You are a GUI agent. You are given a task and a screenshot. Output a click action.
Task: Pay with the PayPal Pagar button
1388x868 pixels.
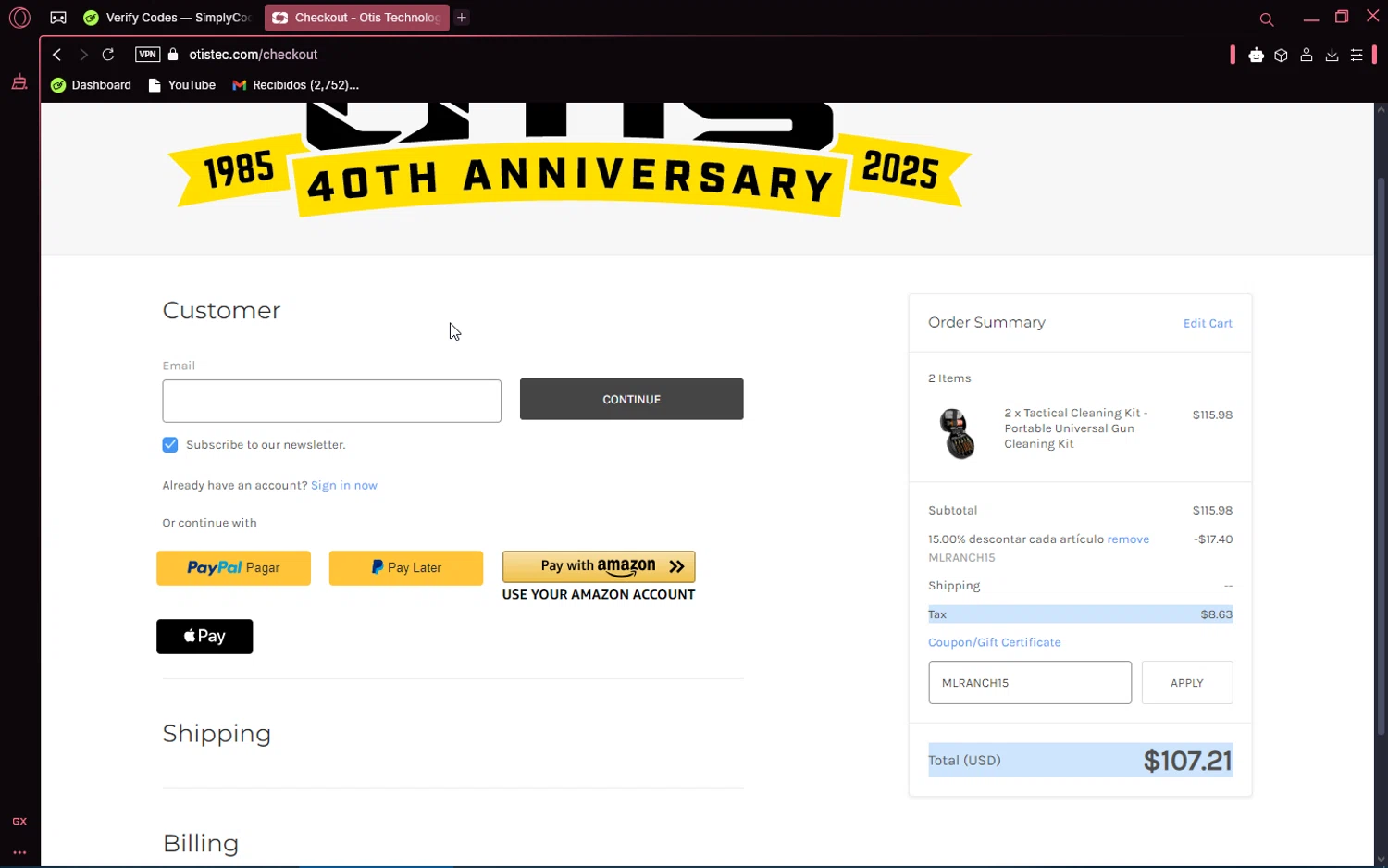233,567
